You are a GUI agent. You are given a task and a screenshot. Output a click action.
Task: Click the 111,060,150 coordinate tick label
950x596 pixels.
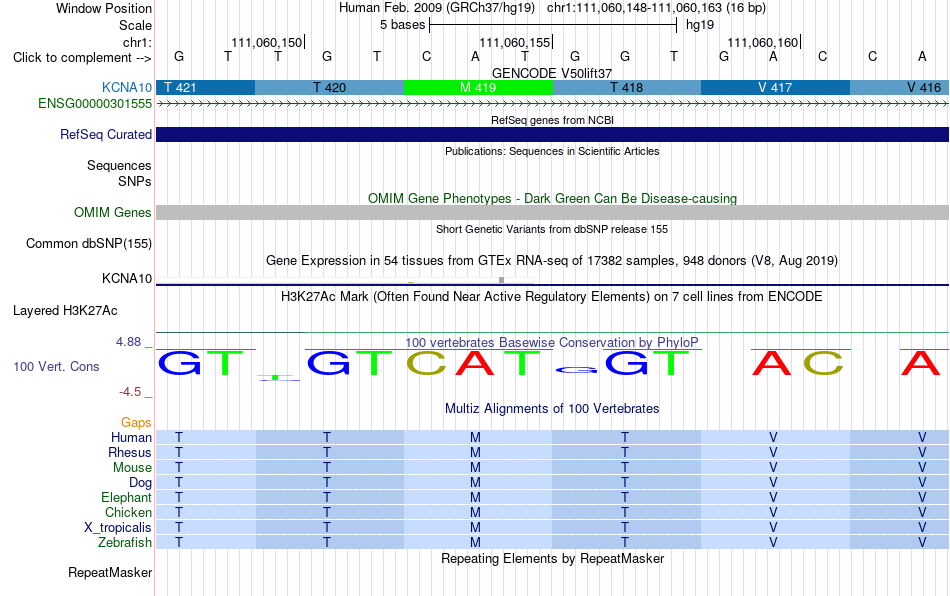[266, 42]
